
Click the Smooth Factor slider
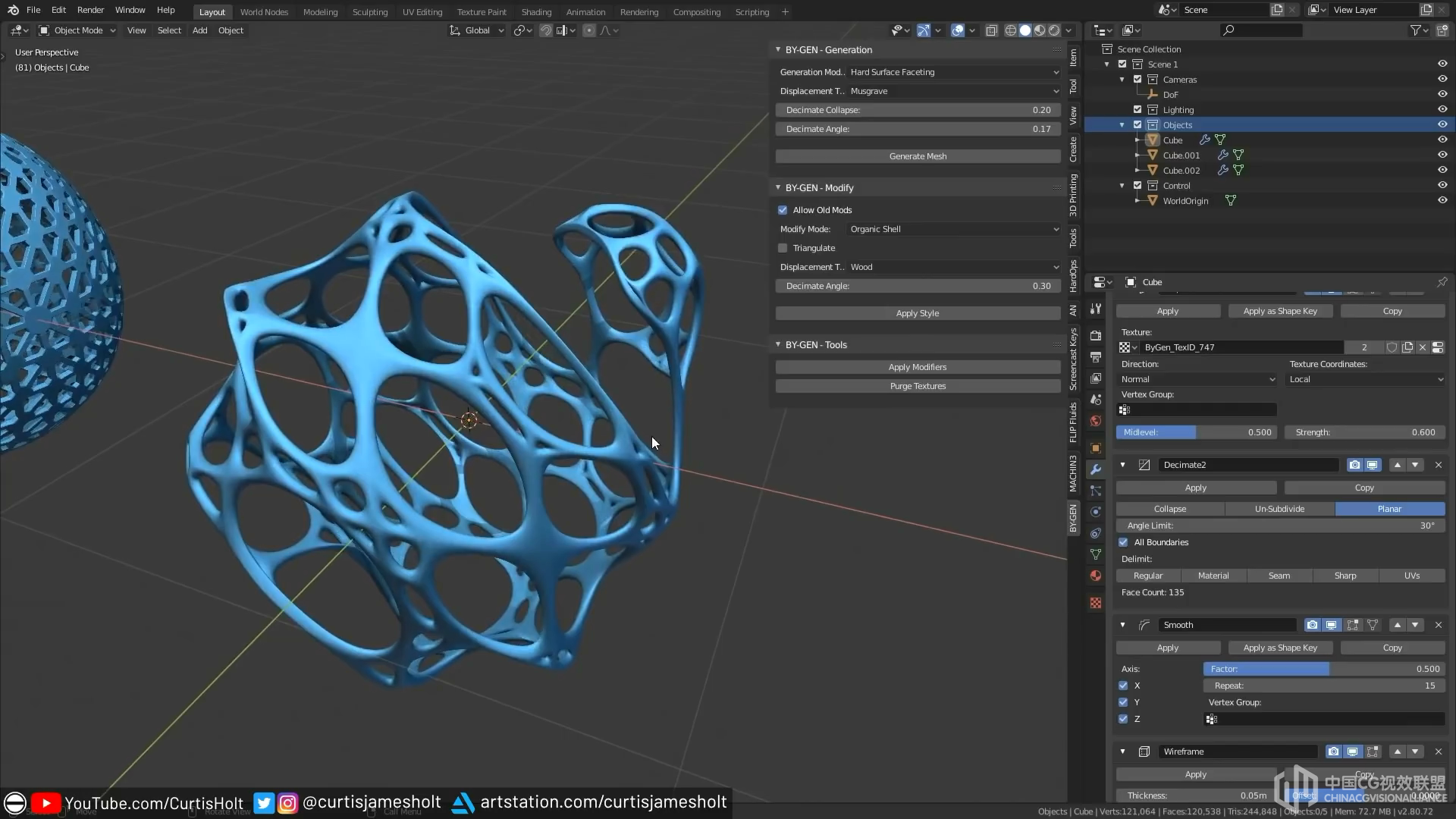click(1324, 669)
